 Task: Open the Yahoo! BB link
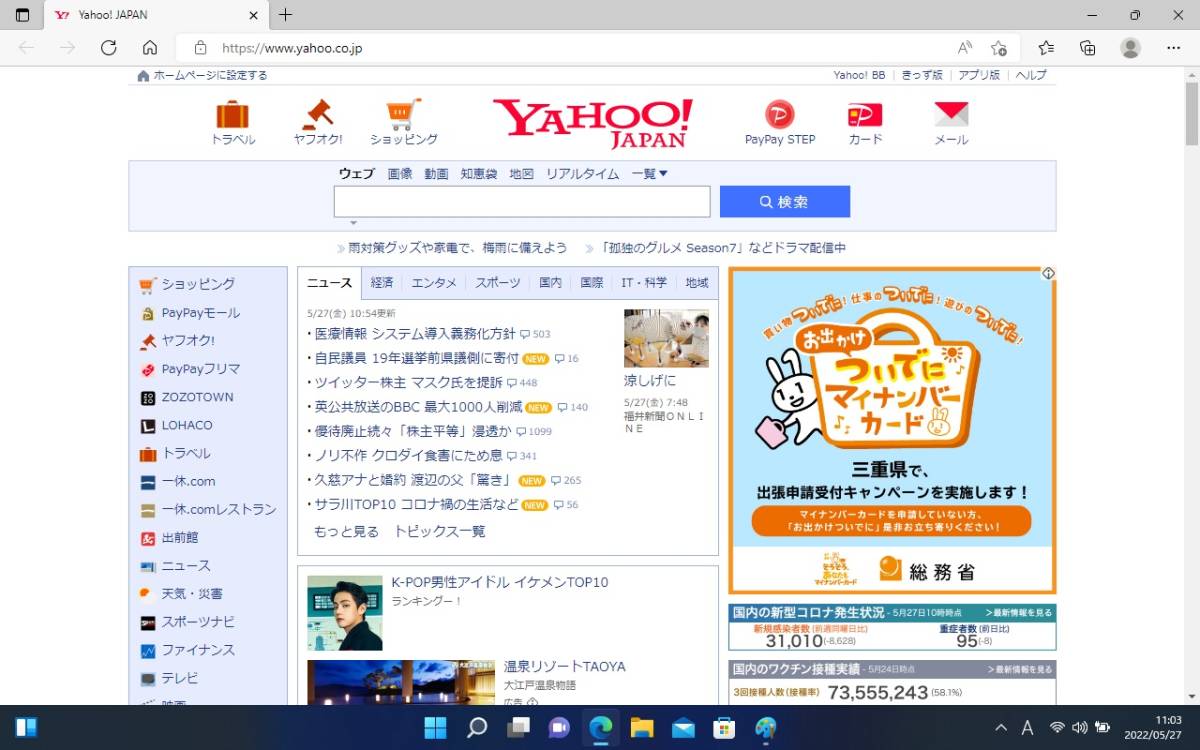click(x=860, y=75)
